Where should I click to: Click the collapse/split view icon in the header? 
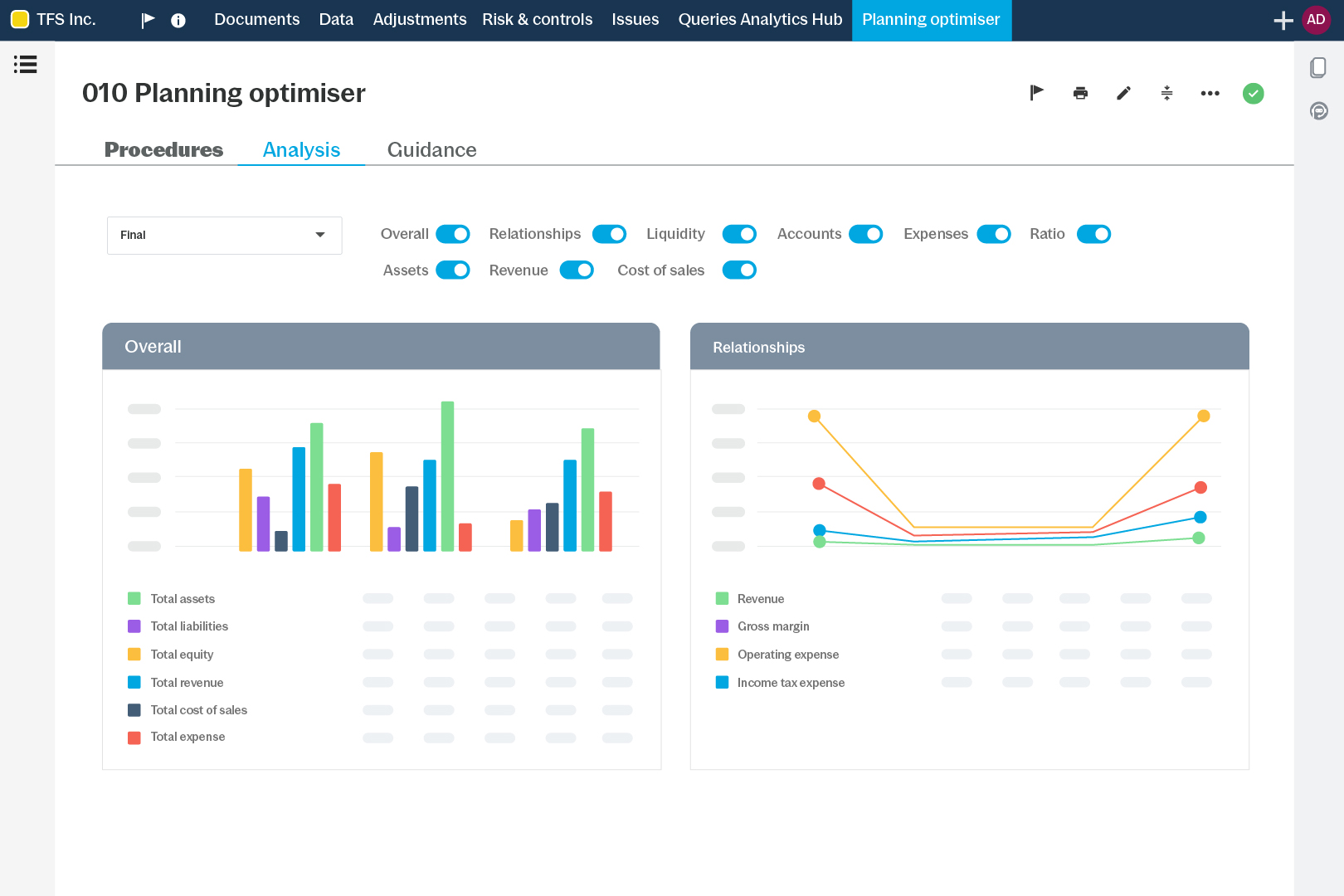[x=1166, y=94]
